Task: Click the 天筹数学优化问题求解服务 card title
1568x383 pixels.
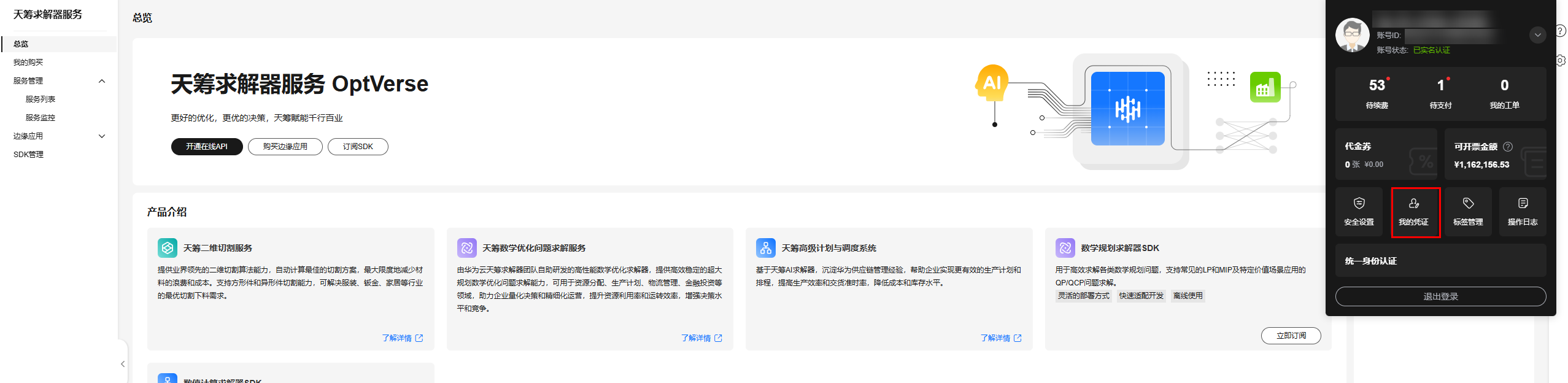Action: 534,248
